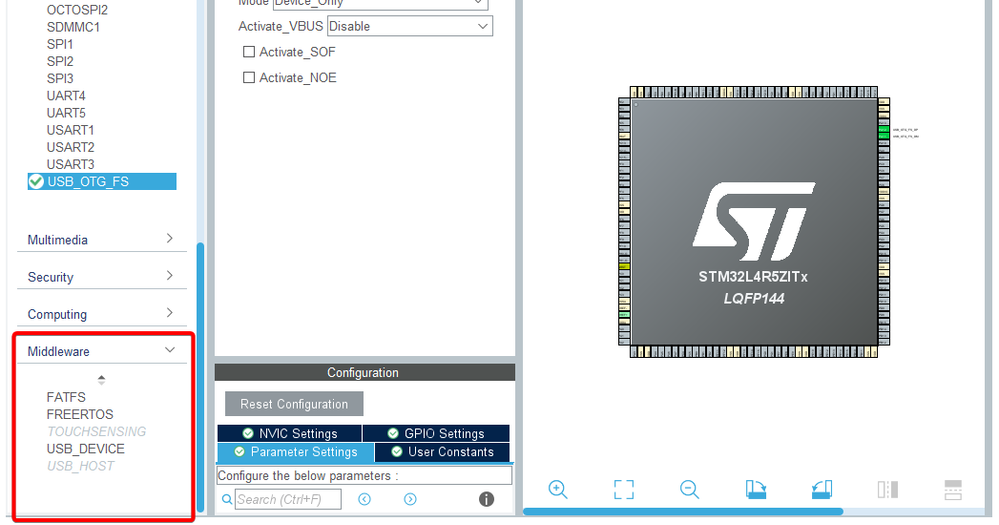Click into the Search (Ctrl+F) field
The image size is (999, 525).
(x=288, y=500)
